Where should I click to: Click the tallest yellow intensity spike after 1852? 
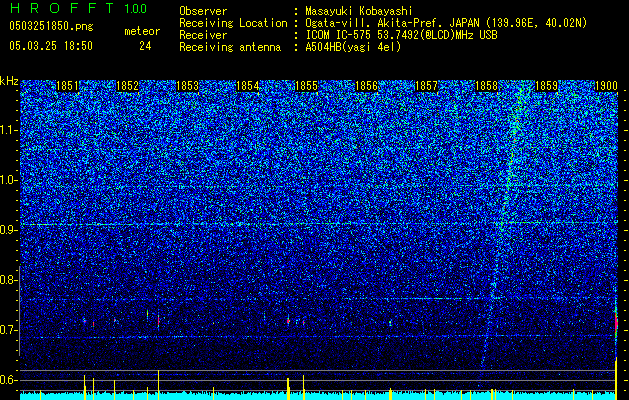pos(158,385)
